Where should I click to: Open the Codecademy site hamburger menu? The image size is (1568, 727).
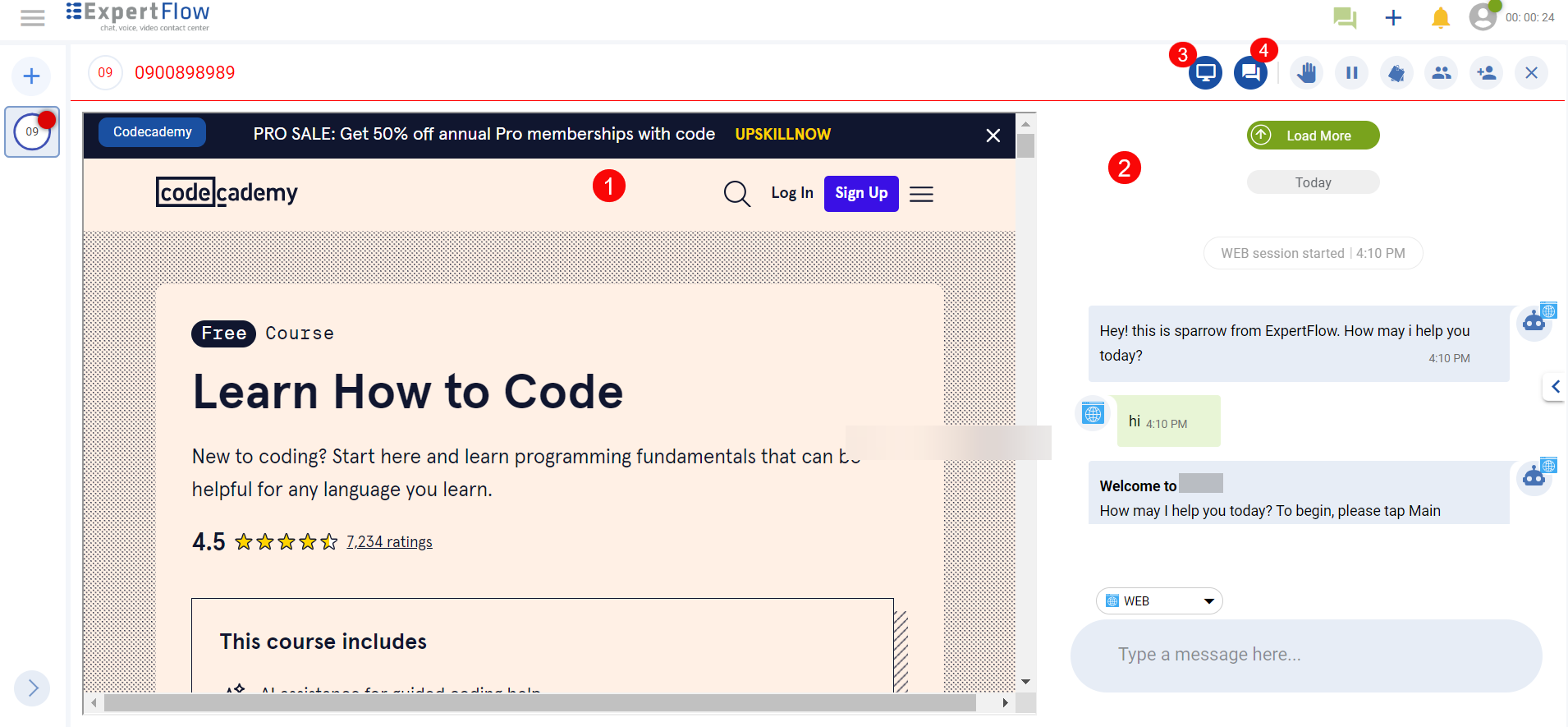(x=921, y=194)
